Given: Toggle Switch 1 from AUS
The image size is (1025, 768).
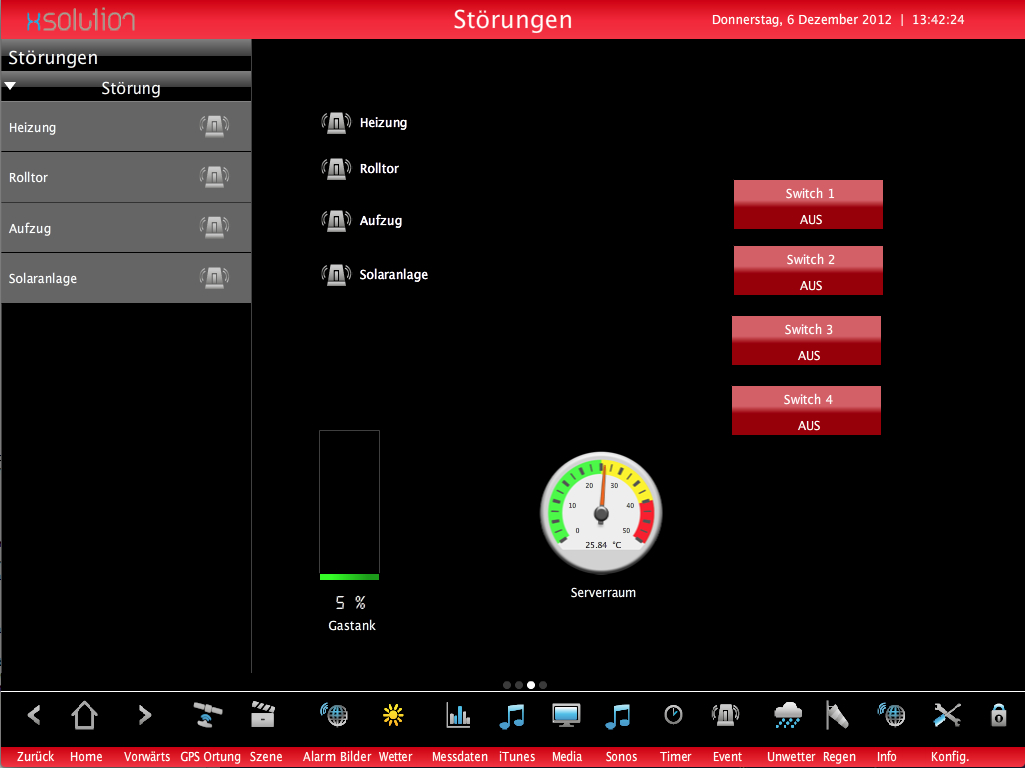Looking at the screenshot, I should tap(807, 205).
